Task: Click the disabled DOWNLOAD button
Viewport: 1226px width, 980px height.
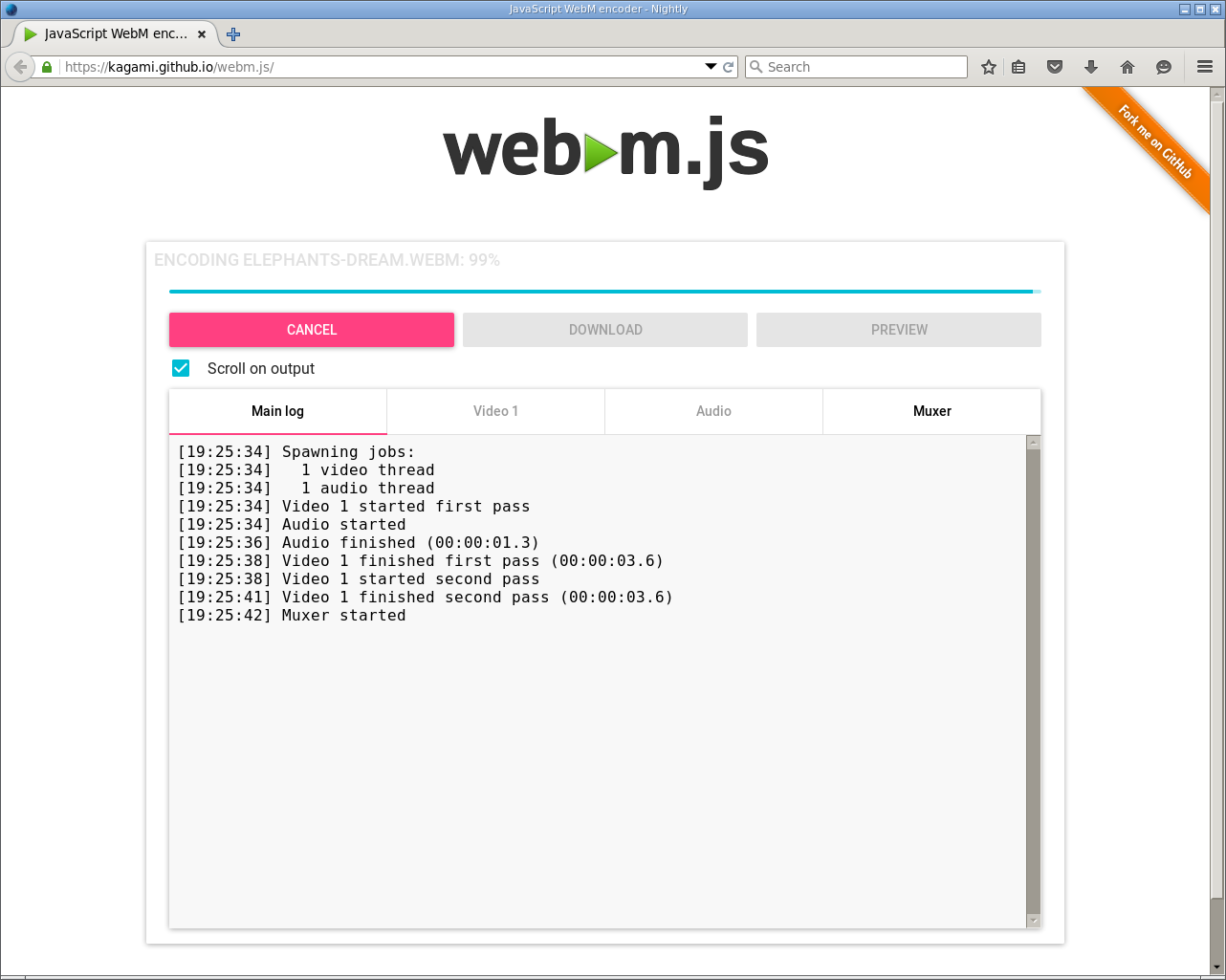Action: pos(605,330)
